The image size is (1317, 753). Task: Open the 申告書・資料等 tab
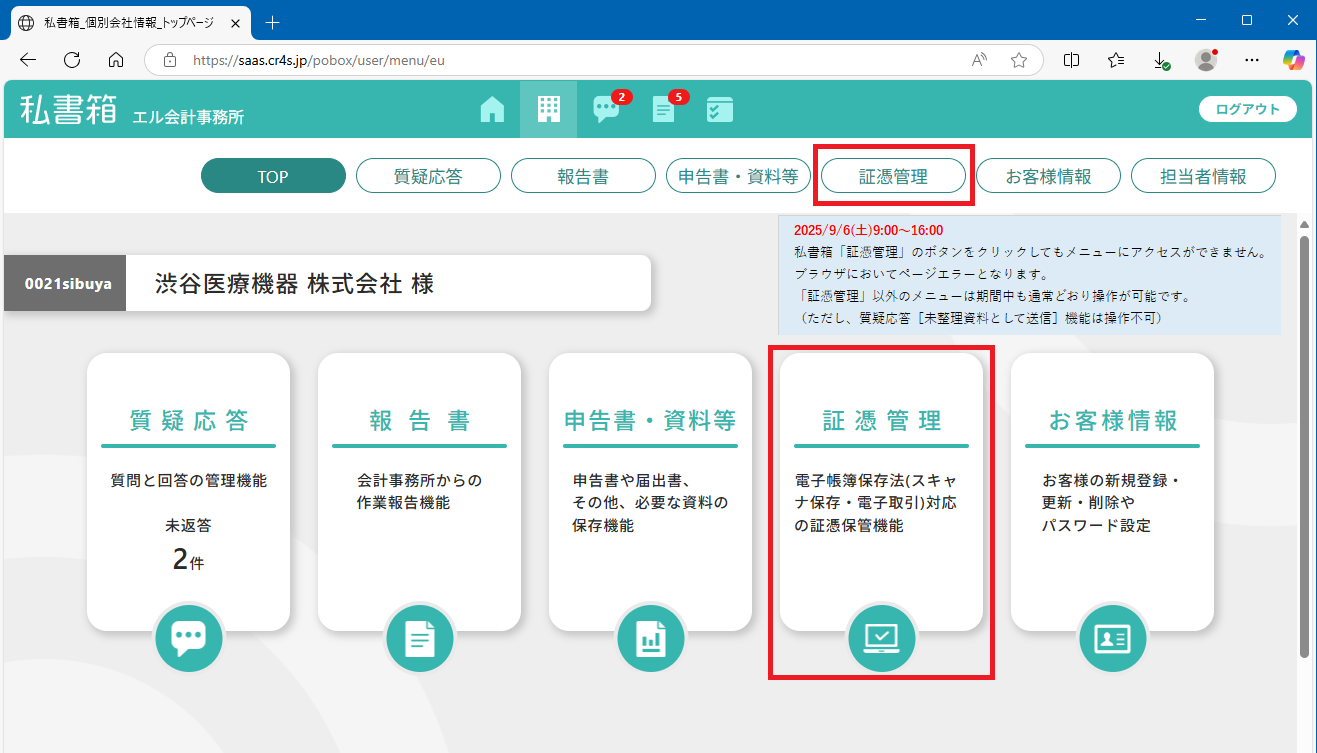point(738,176)
